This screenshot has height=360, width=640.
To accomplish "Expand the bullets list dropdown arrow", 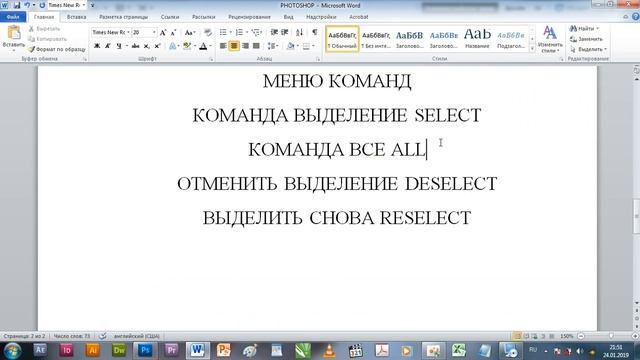I will (230, 32).
